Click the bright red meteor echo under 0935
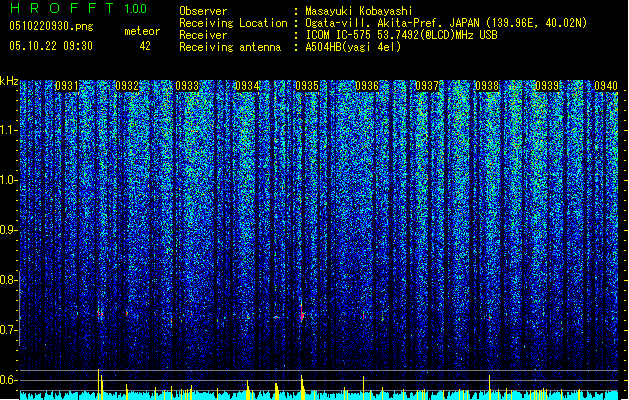This screenshot has height=400, width=629. point(302,313)
